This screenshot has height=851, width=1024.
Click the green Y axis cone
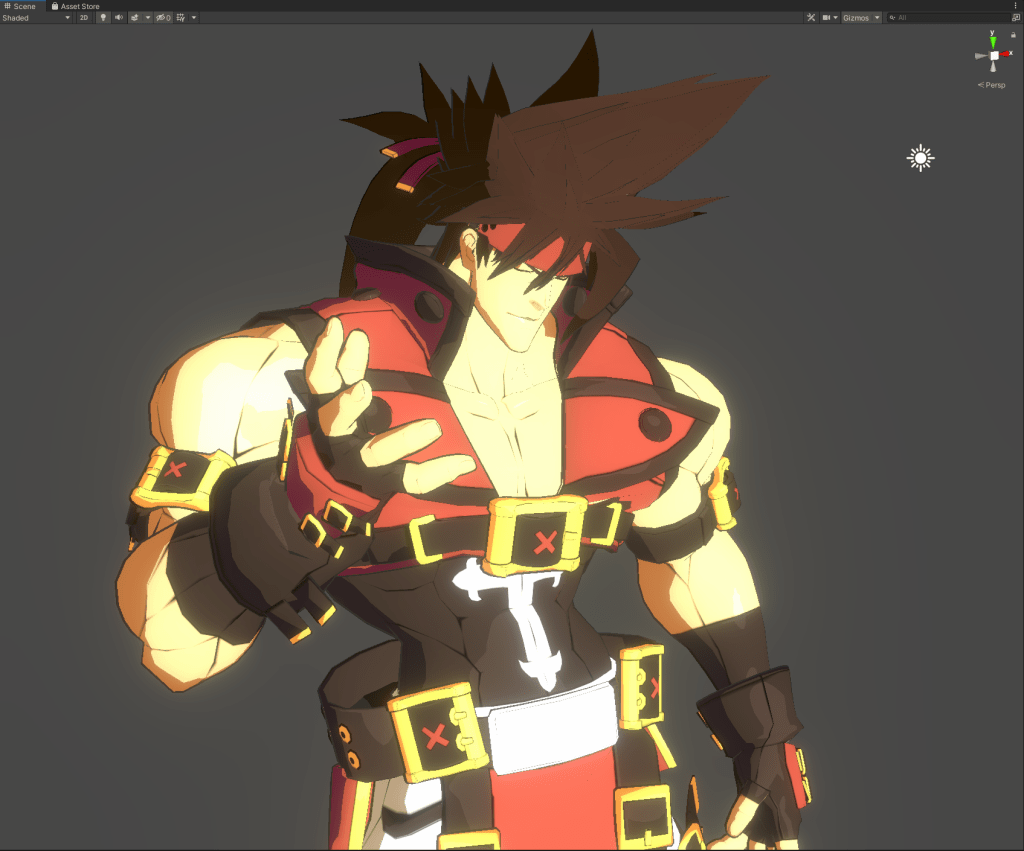coord(993,42)
